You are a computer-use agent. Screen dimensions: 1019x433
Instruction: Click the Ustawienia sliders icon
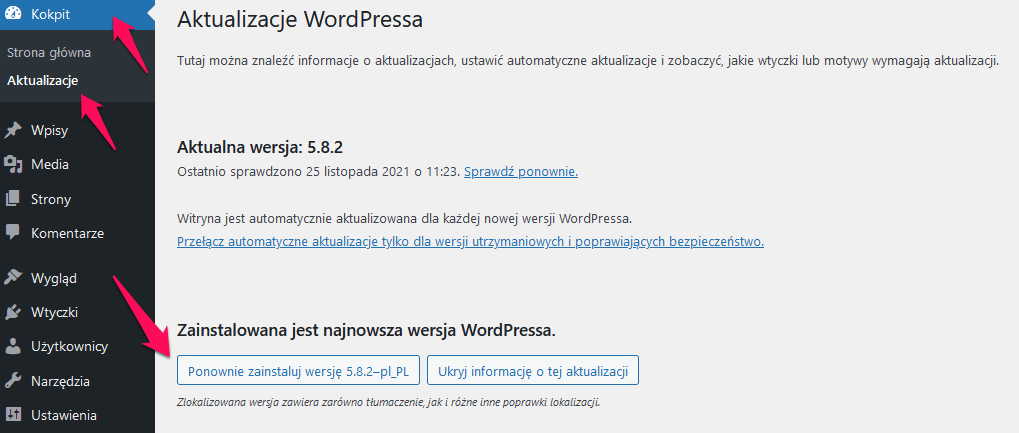click(13, 415)
